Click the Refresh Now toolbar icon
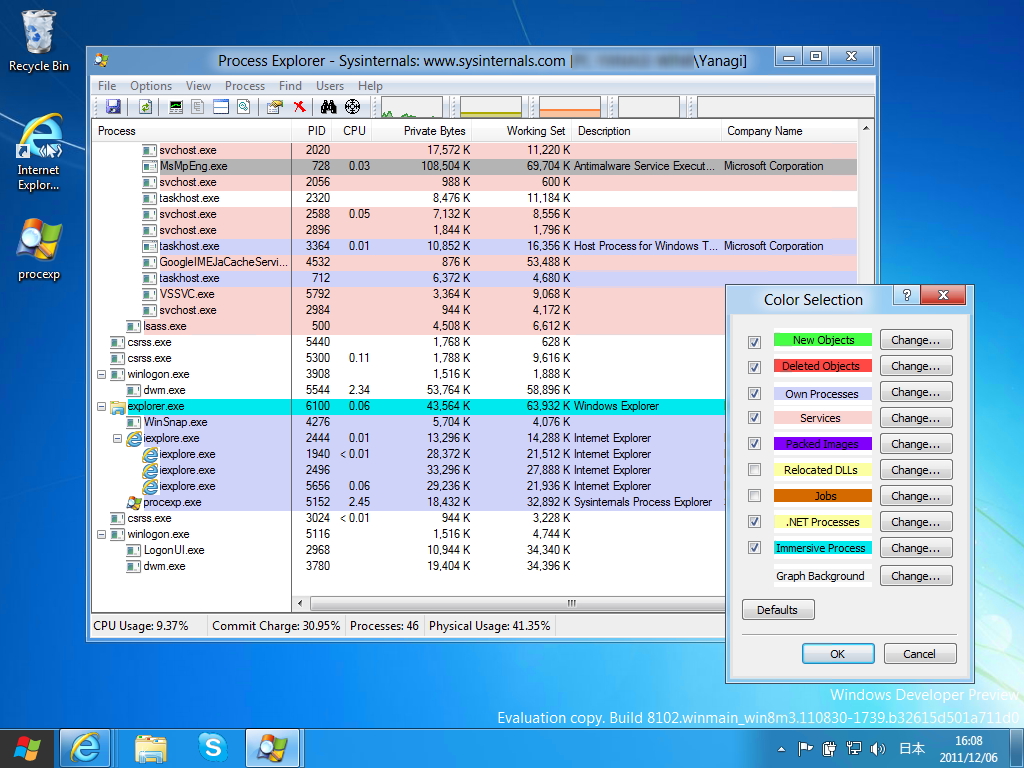The height and width of the screenshot is (768, 1024). point(145,105)
